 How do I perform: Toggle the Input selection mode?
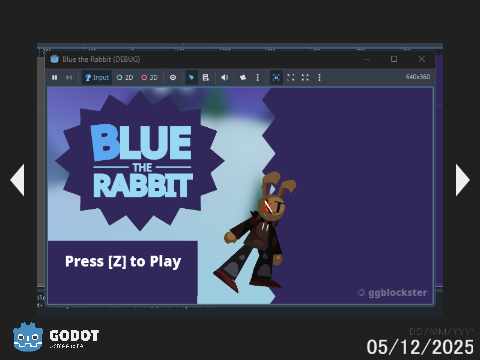click(x=97, y=78)
